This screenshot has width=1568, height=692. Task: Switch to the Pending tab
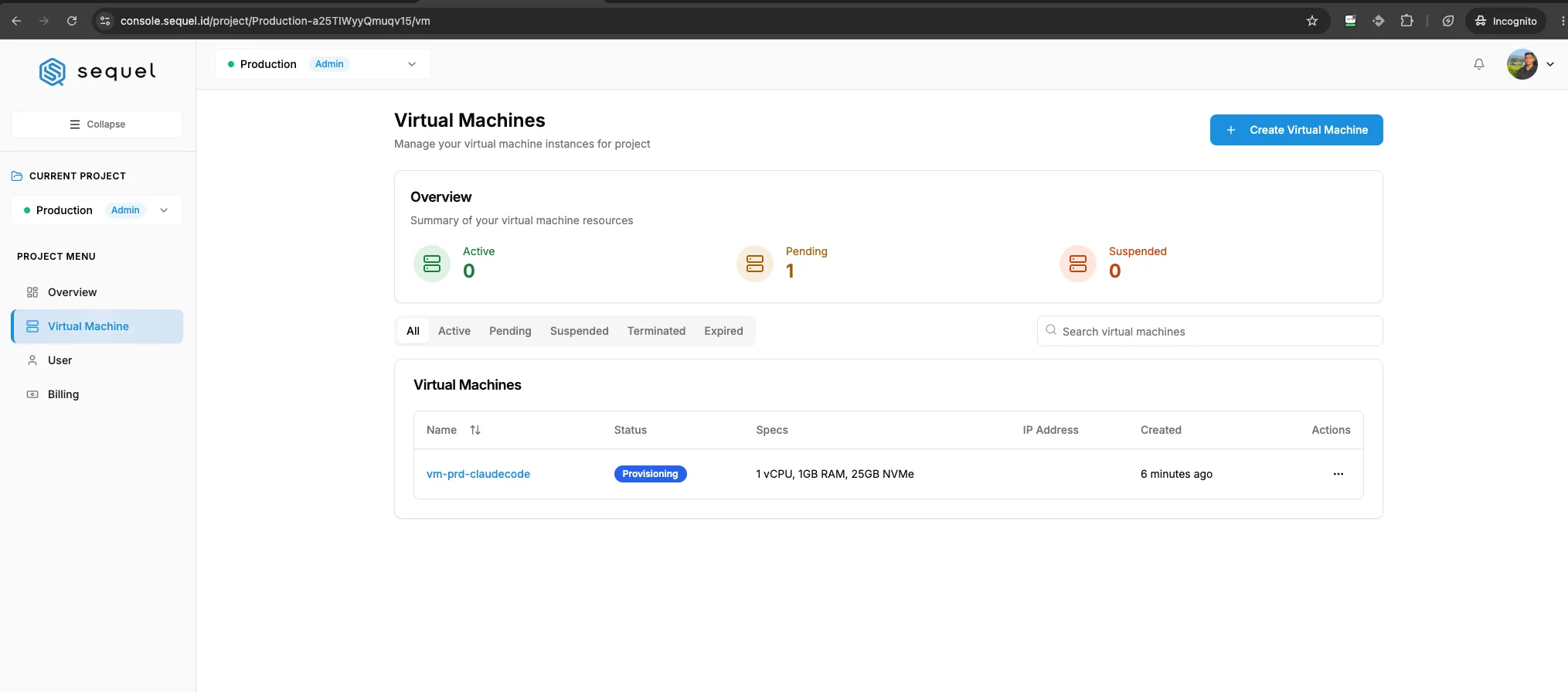click(510, 331)
